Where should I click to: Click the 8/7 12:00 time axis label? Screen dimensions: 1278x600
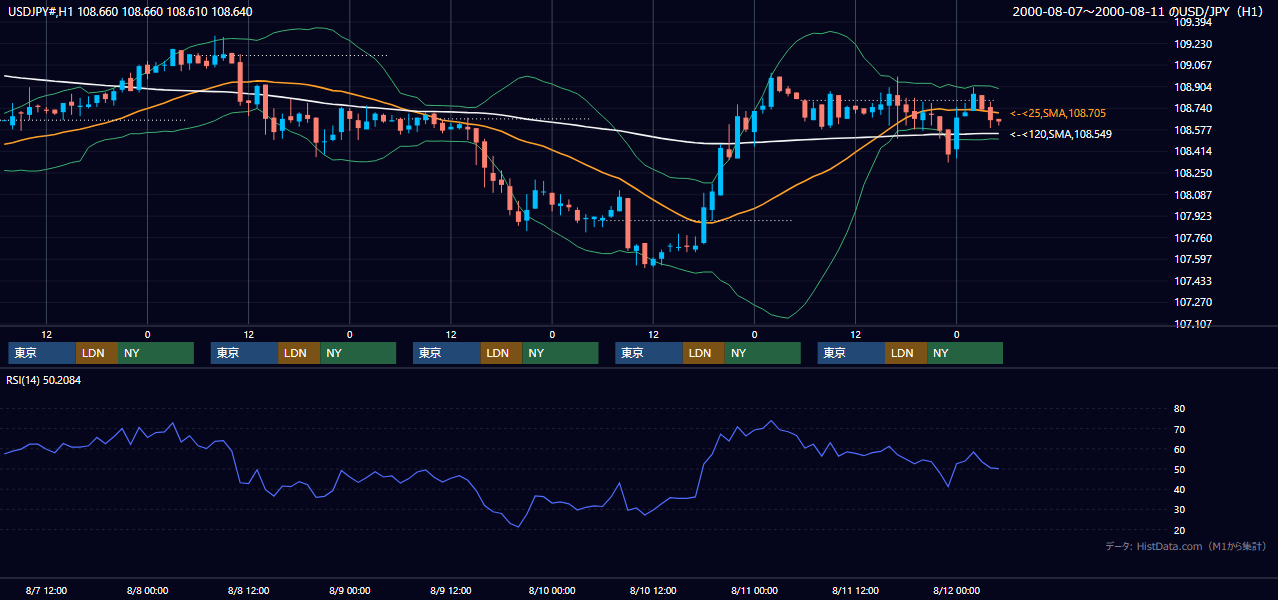[46, 590]
